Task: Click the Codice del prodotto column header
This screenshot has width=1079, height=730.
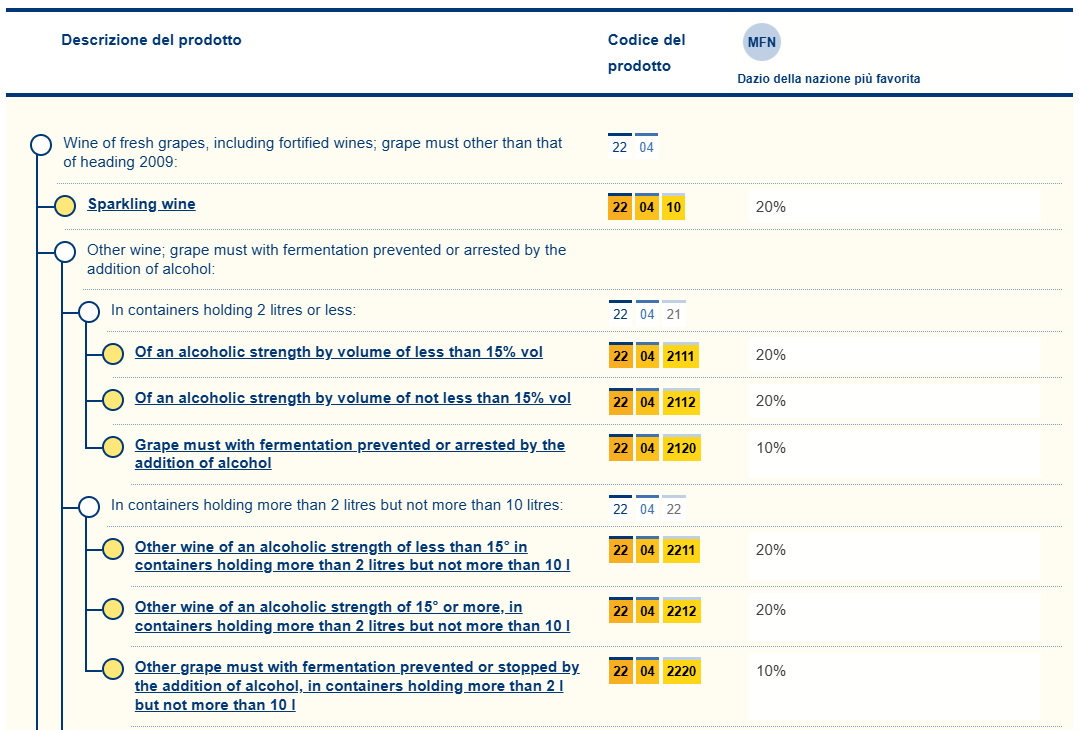Action: (646, 53)
